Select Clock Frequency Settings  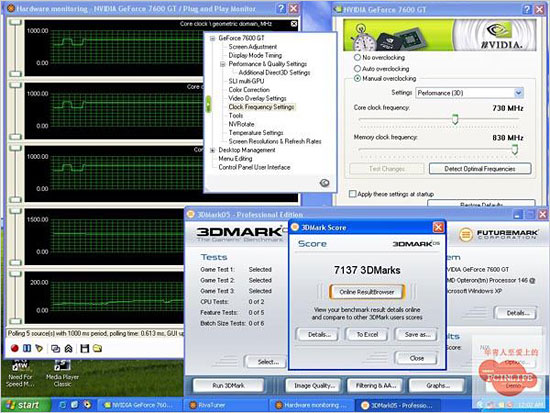pyautogui.click(x=261, y=107)
